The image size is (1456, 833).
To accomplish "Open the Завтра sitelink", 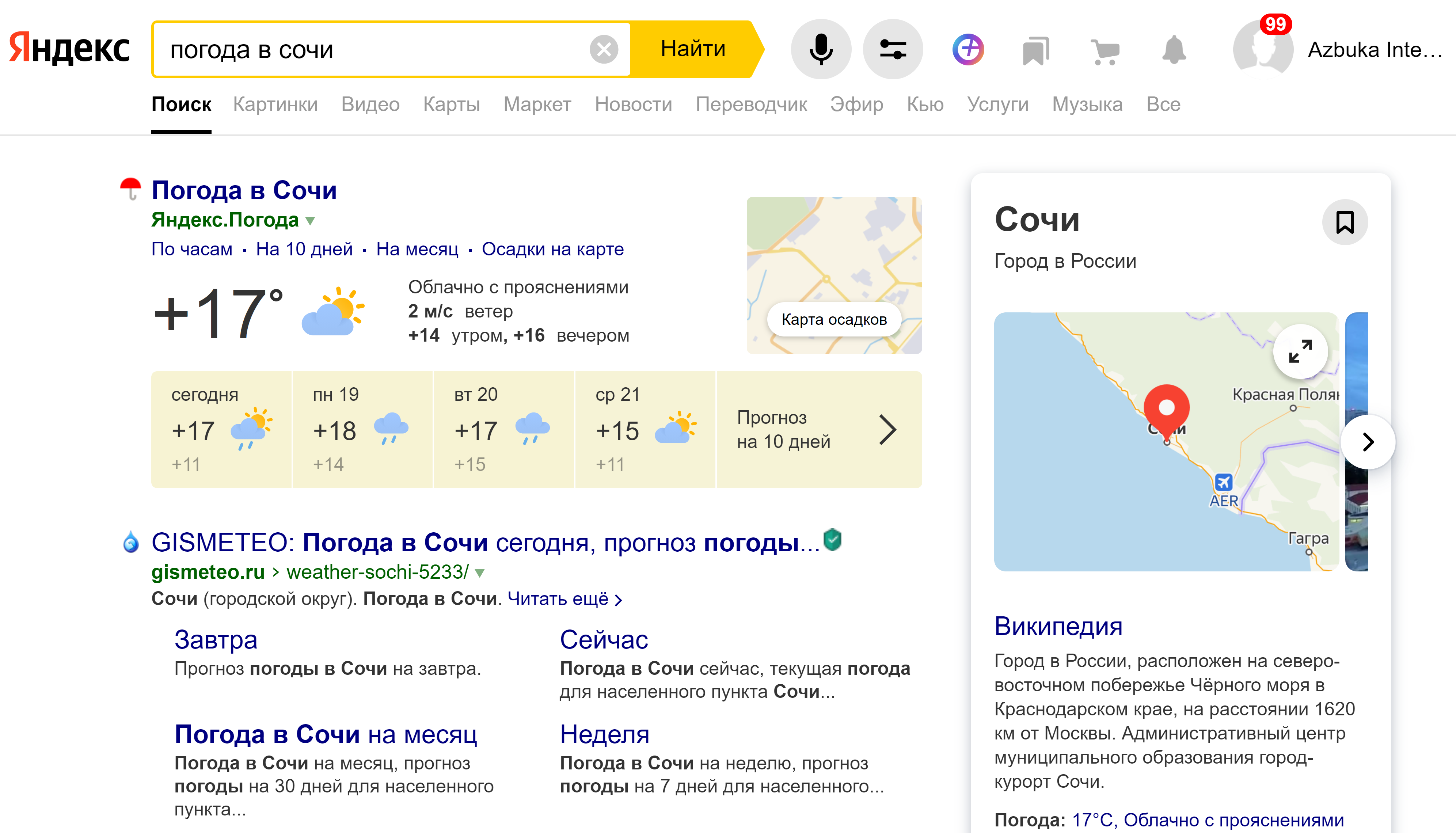I will pos(216,640).
